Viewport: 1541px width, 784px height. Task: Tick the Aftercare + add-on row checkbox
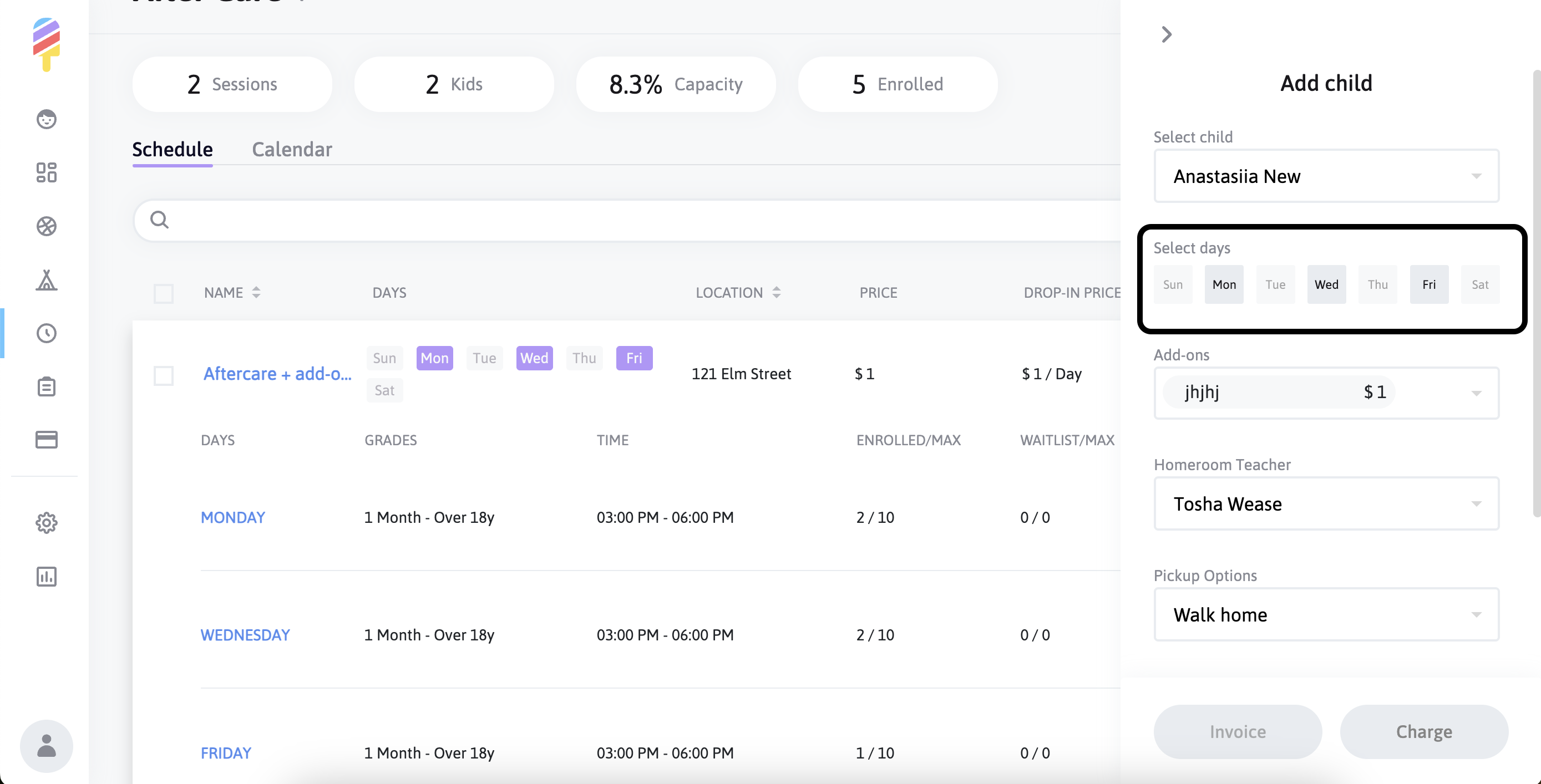click(x=163, y=375)
